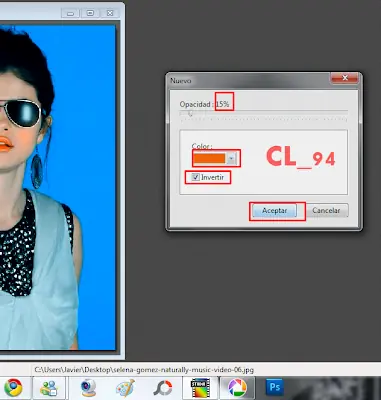The width and height of the screenshot is (381, 400).
Task: Minimize the image window
Action: click(70, 13)
